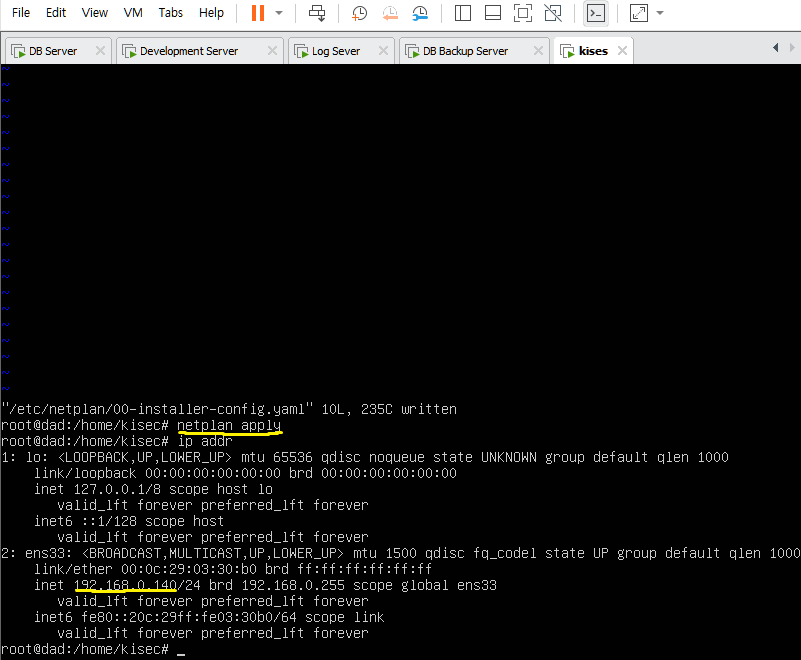Screen dimensions: 801x660
Task: Close the DB Server tab
Action: [x=100, y=51]
